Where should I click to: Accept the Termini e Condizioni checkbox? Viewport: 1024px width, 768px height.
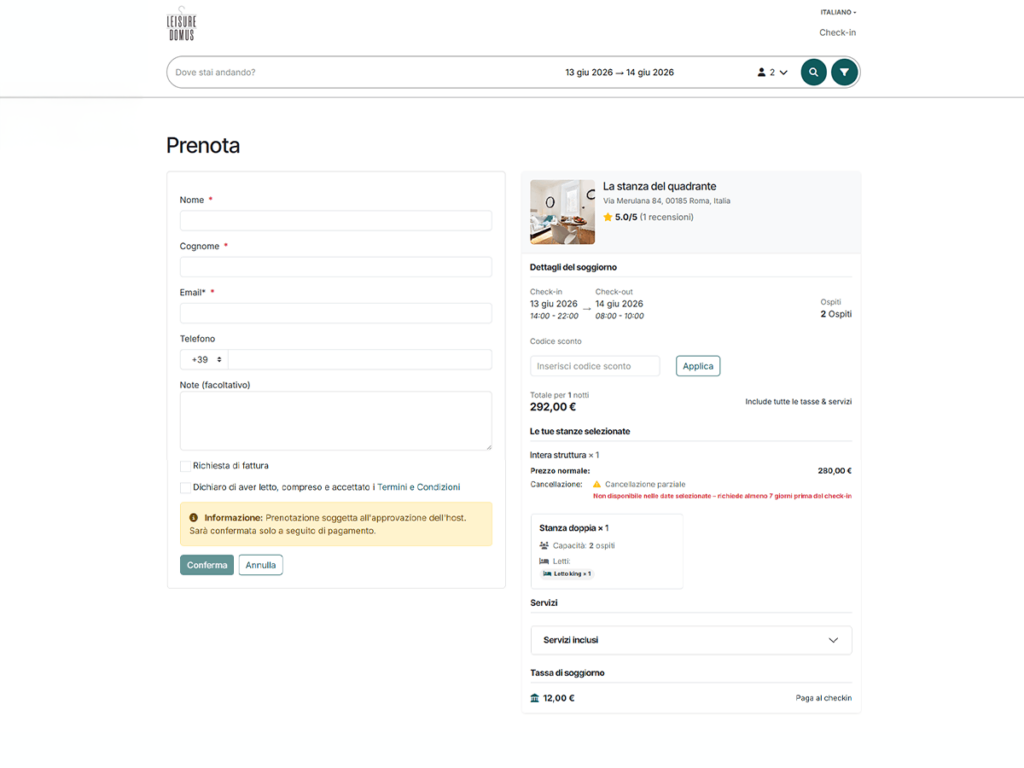(185, 487)
